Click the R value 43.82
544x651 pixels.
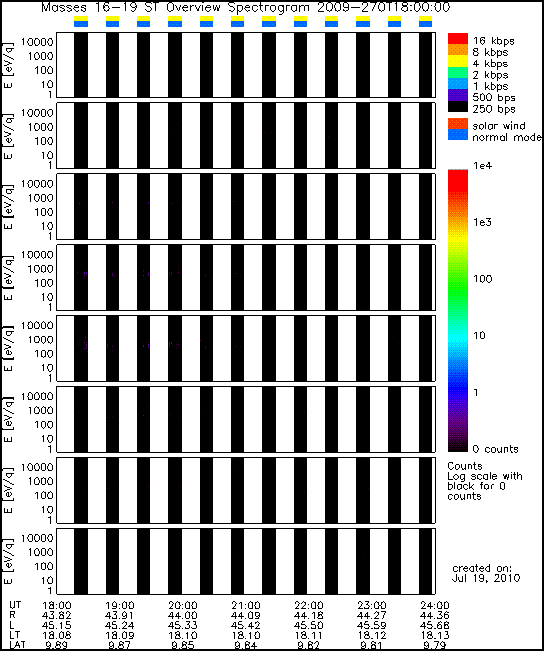(x=56, y=615)
